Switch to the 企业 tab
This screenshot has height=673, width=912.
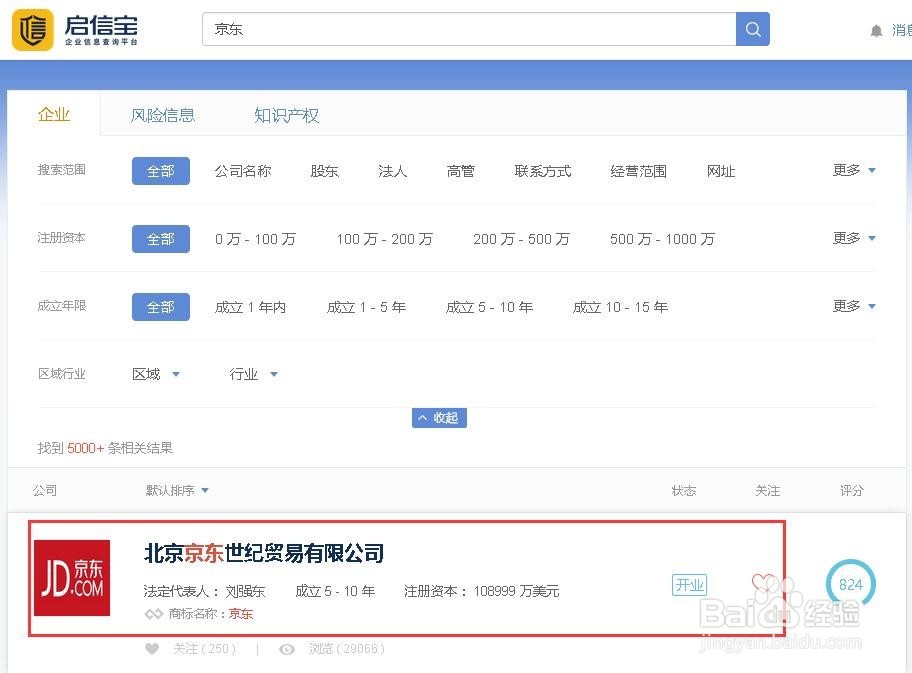(54, 115)
